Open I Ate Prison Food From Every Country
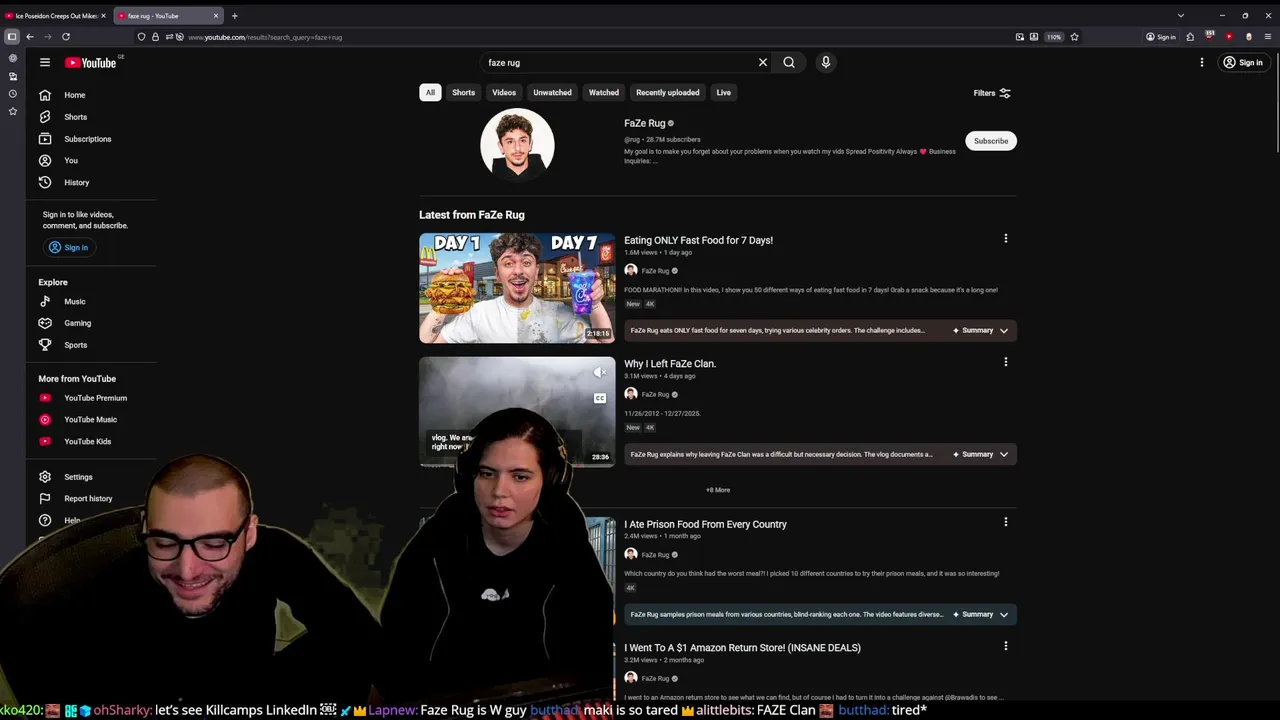 tap(705, 524)
